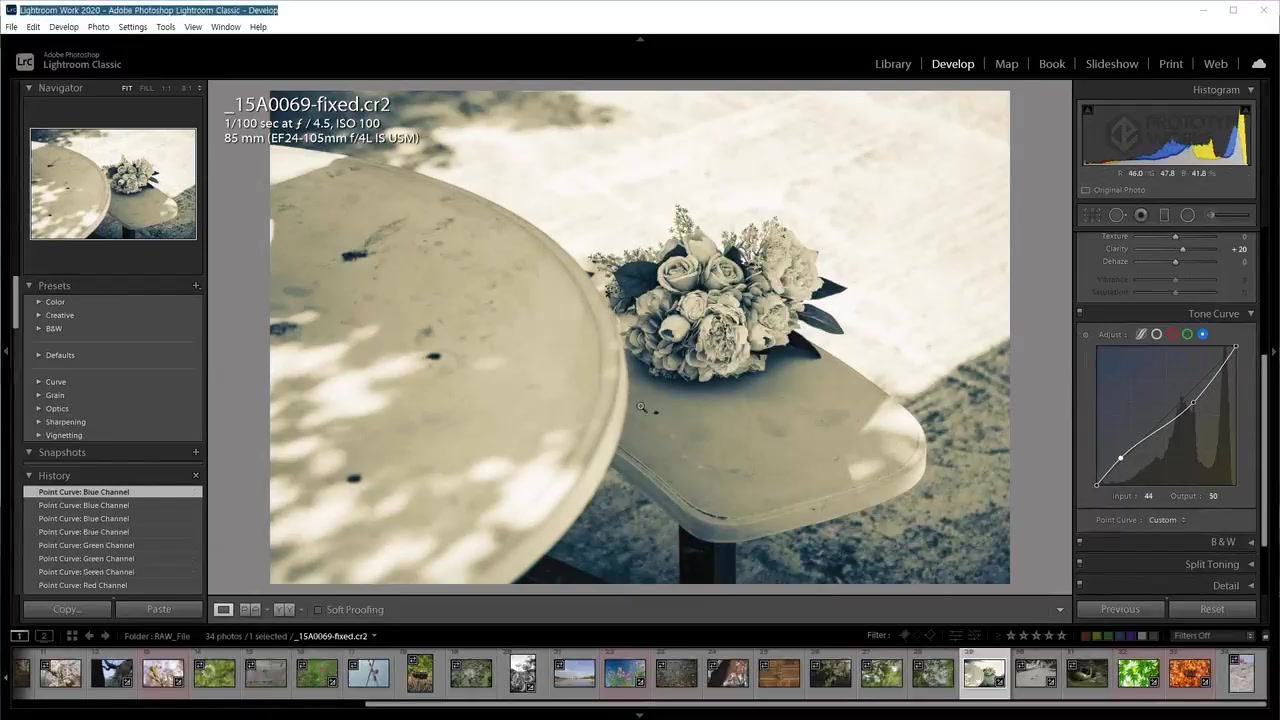
Task: Click the Previous button
Action: pyautogui.click(x=1120, y=609)
